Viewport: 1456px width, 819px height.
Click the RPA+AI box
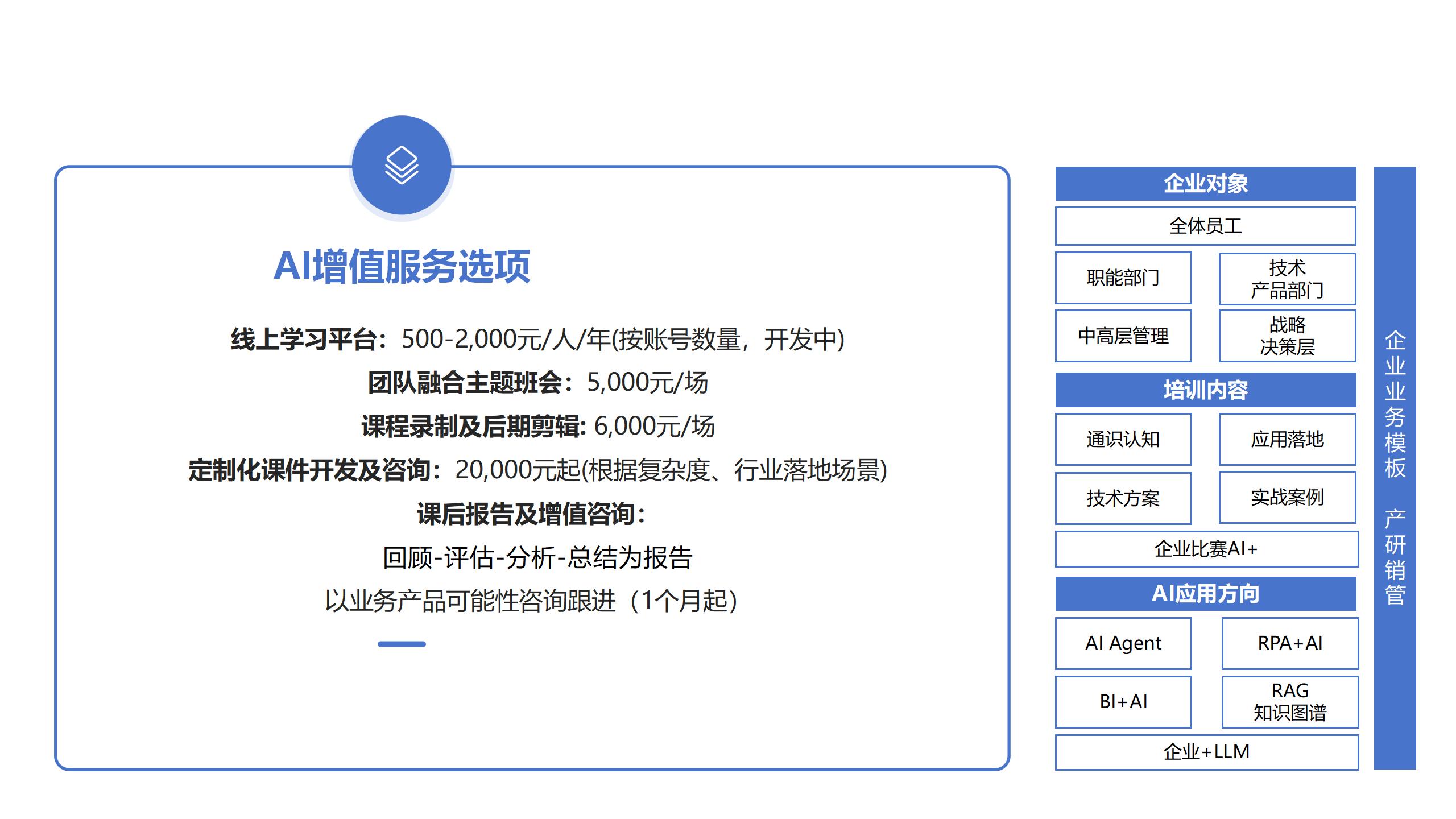[x=1290, y=643]
